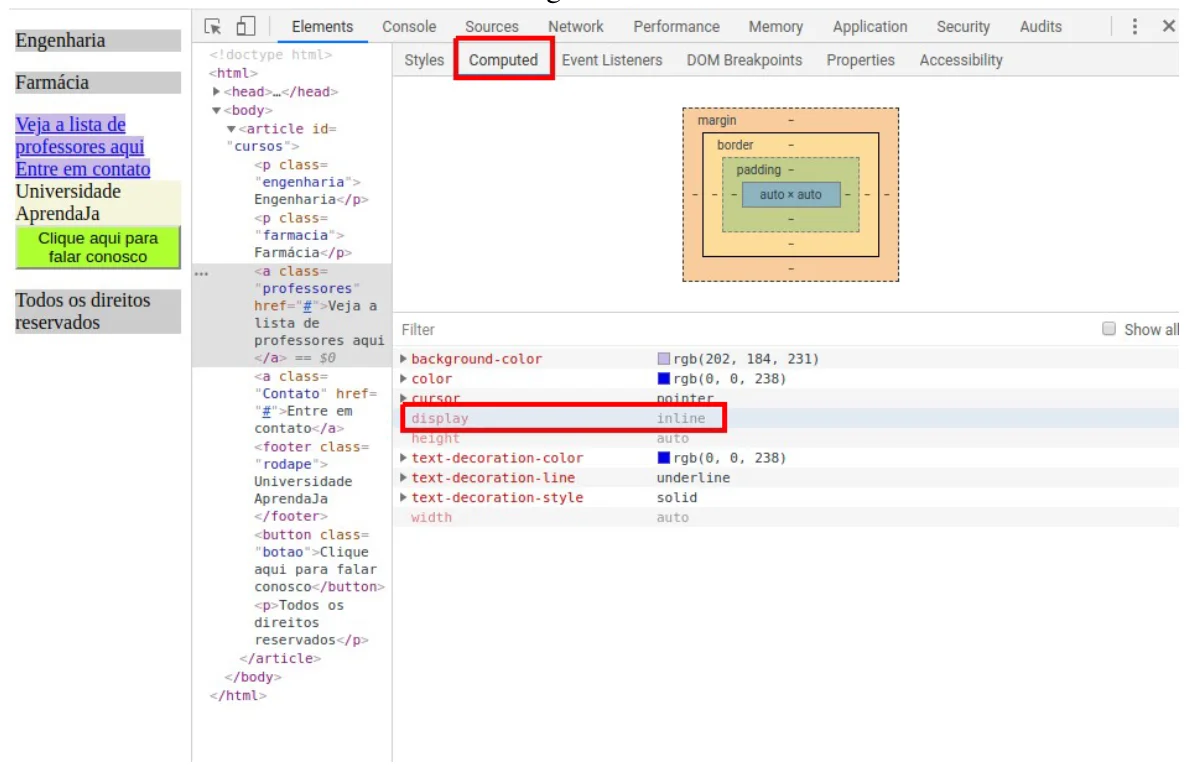Click the Todos os direitos reservados paragraph
This screenshot has width=1187, height=772.
coord(98,311)
